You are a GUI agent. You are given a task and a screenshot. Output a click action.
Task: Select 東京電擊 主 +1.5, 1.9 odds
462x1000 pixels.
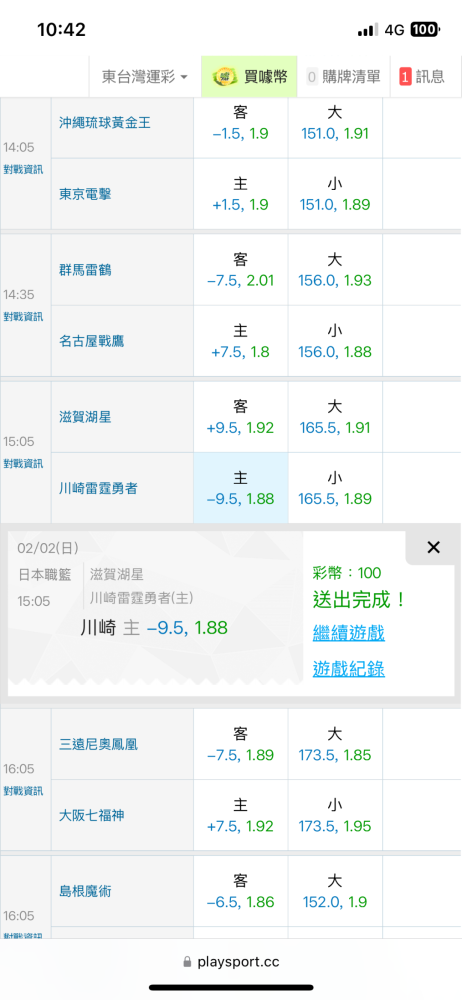pyautogui.click(x=241, y=194)
